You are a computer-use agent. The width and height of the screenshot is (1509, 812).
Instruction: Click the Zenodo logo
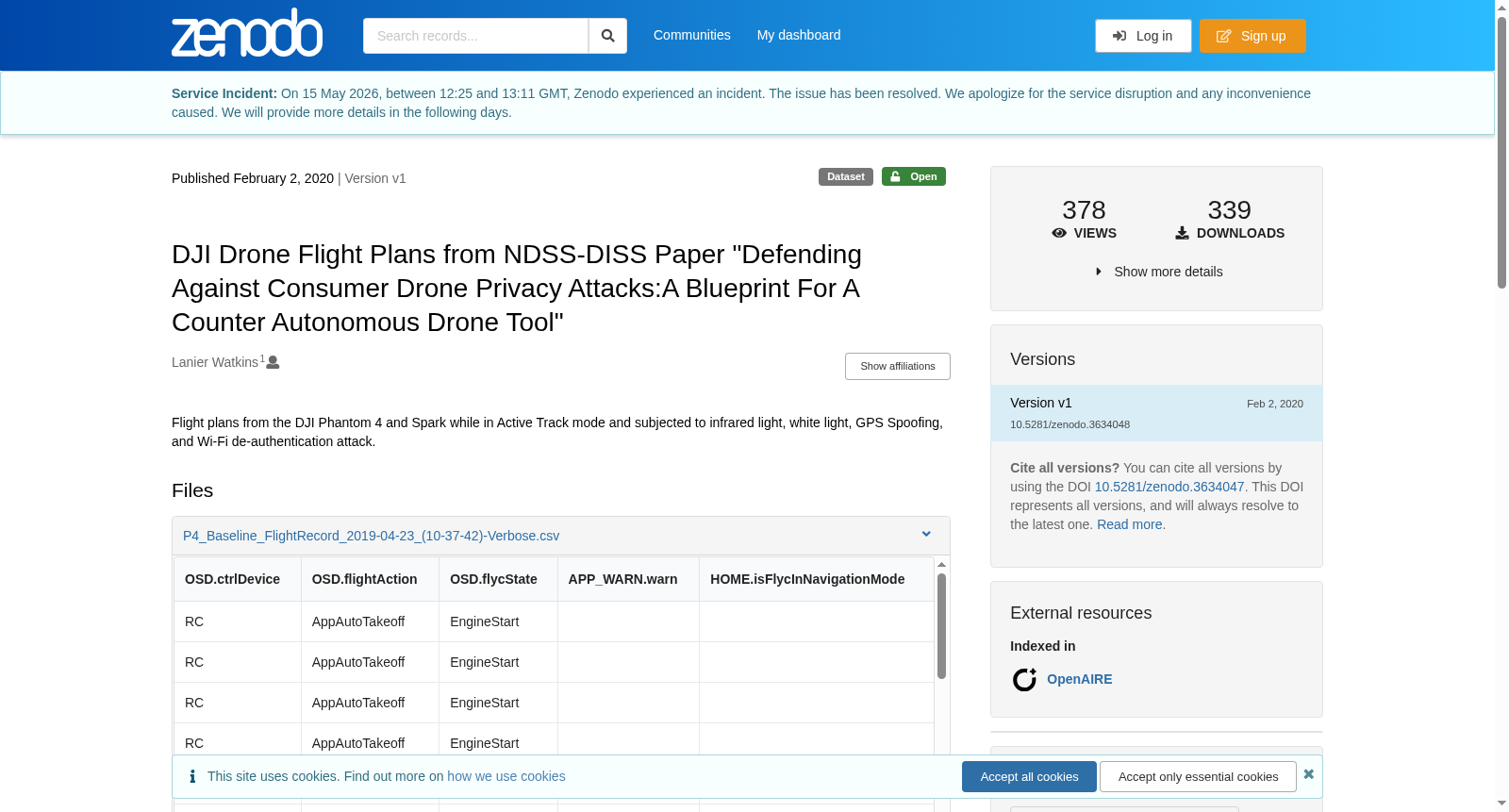247,33
